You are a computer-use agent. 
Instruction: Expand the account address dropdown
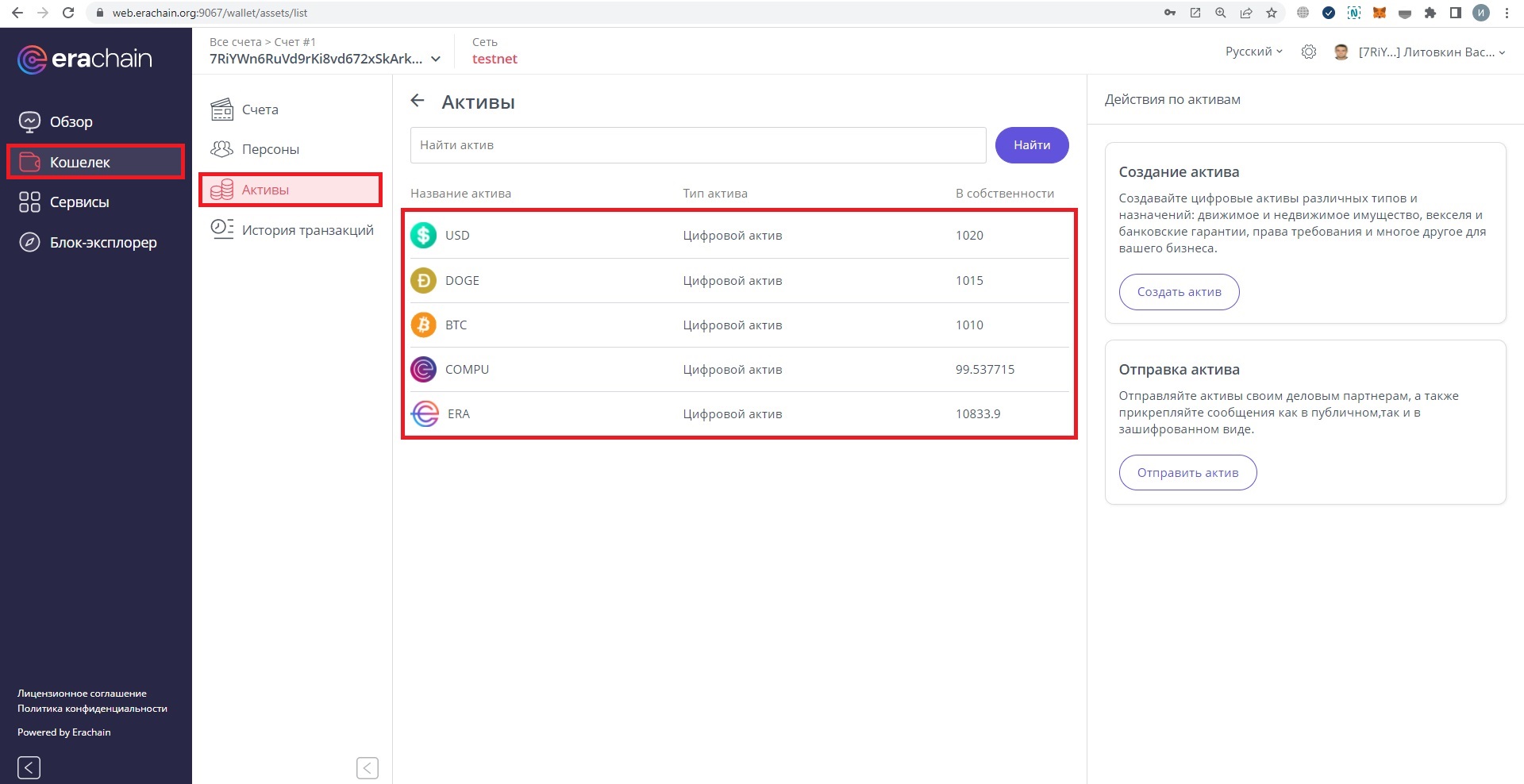pyautogui.click(x=435, y=60)
